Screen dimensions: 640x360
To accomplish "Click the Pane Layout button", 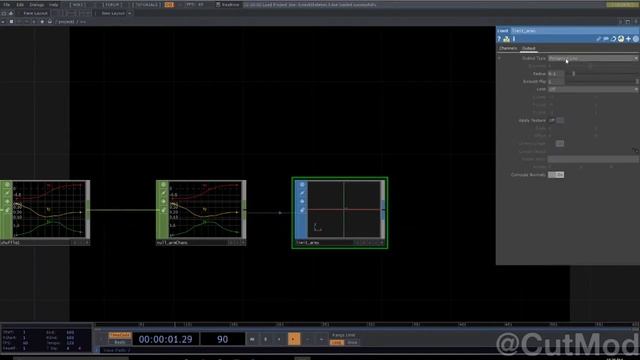I will click(35, 13).
